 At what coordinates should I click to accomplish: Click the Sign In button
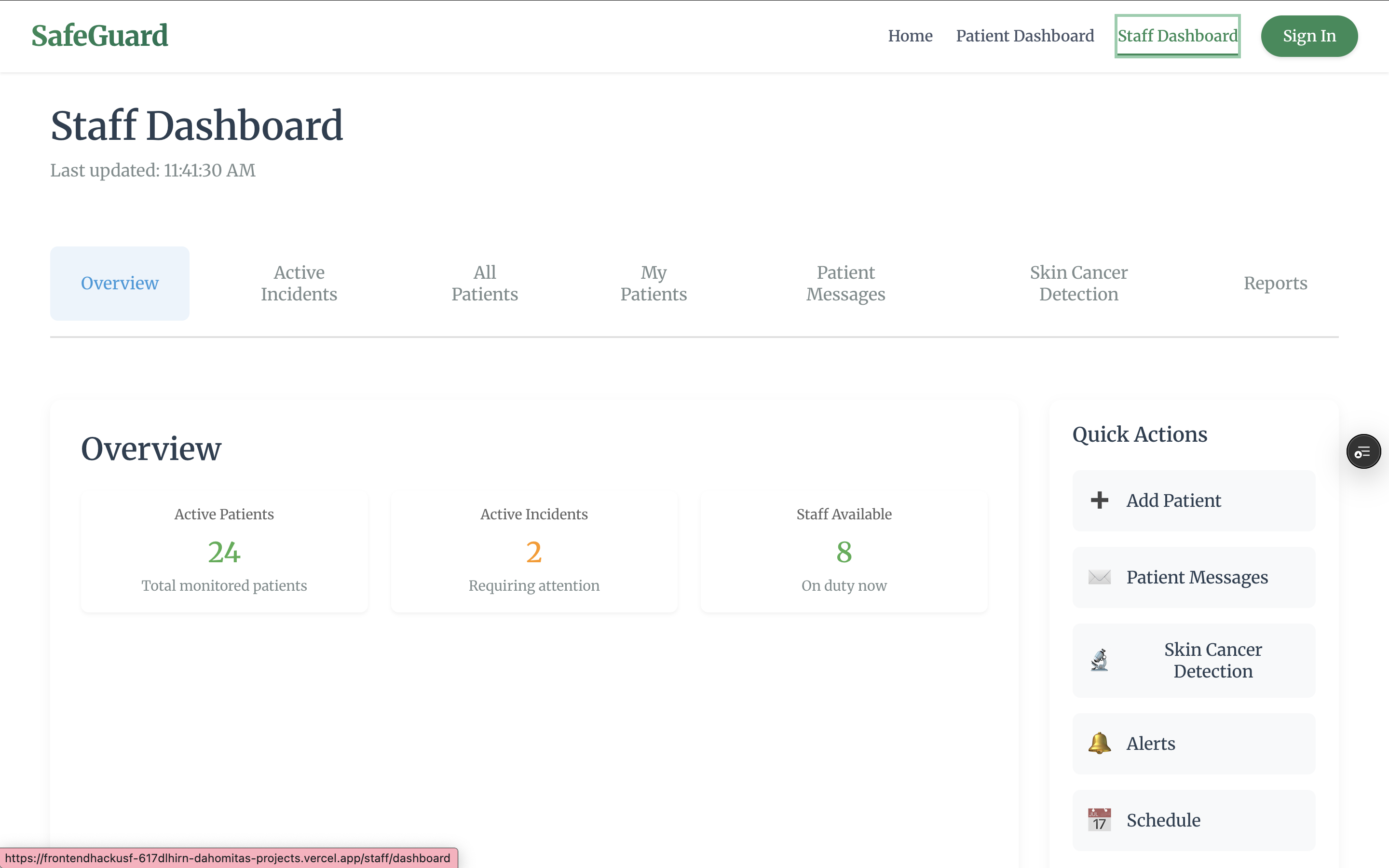coord(1308,36)
